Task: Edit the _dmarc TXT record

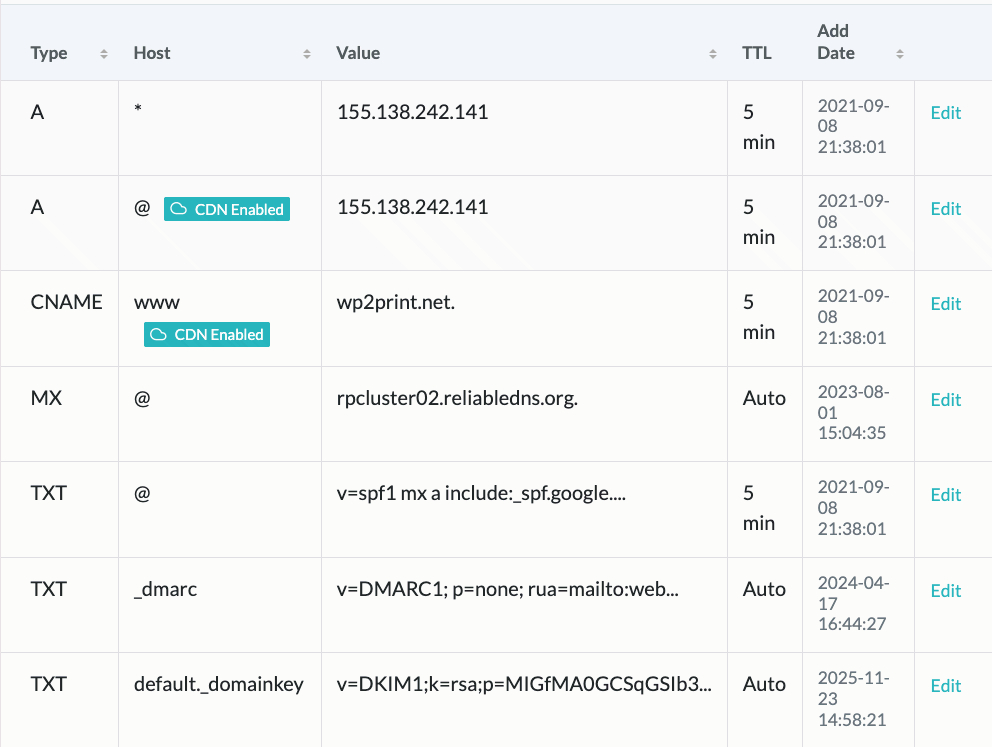Action: click(x=945, y=590)
